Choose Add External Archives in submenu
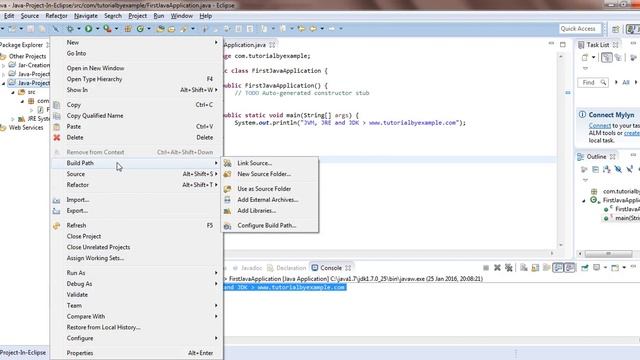Viewport: 640px width, 360px height. click(x=269, y=200)
